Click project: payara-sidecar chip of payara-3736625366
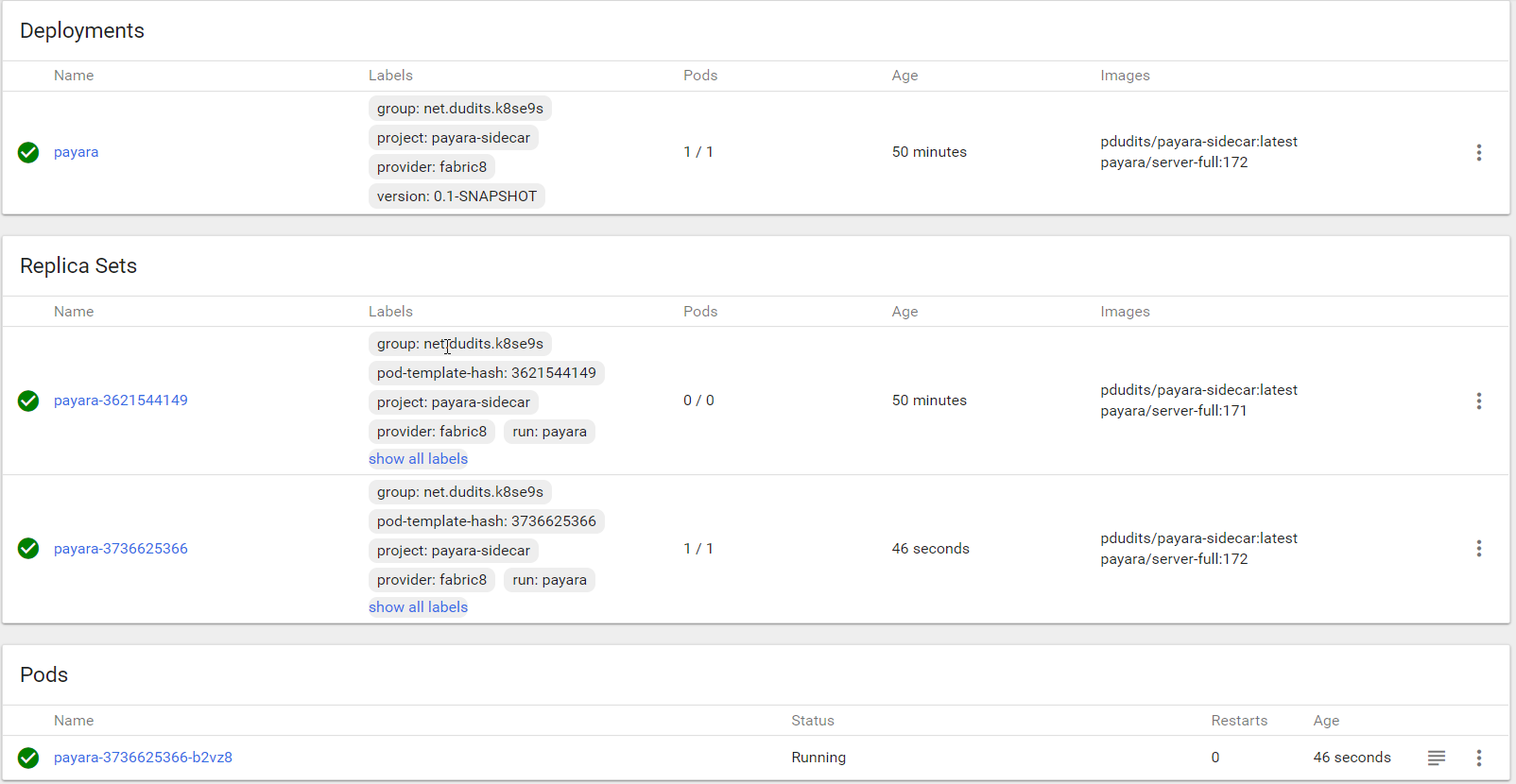The height and width of the screenshot is (784, 1516). click(454, 551)
